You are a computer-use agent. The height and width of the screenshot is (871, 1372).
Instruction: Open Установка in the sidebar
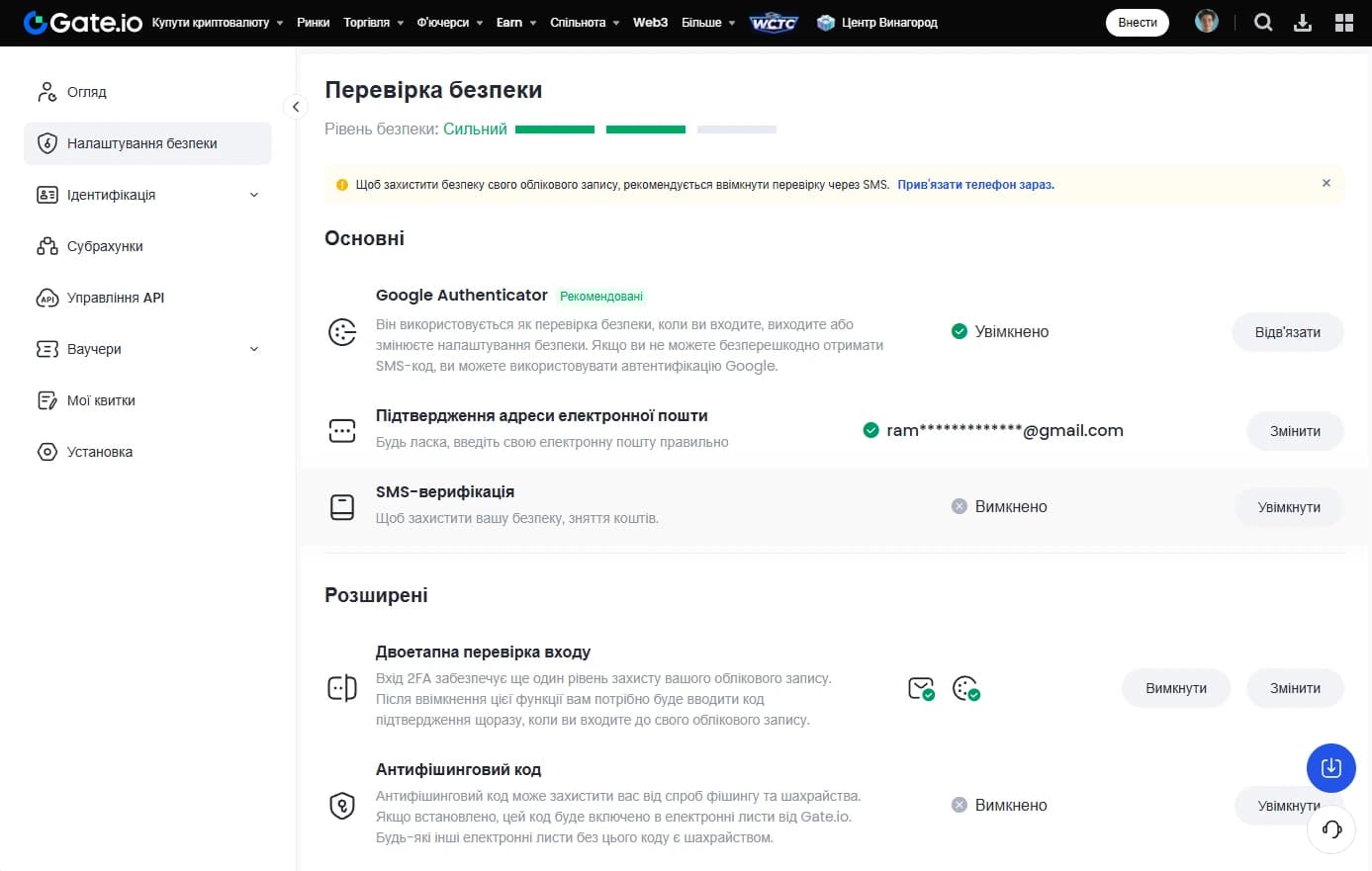(147, 452)
